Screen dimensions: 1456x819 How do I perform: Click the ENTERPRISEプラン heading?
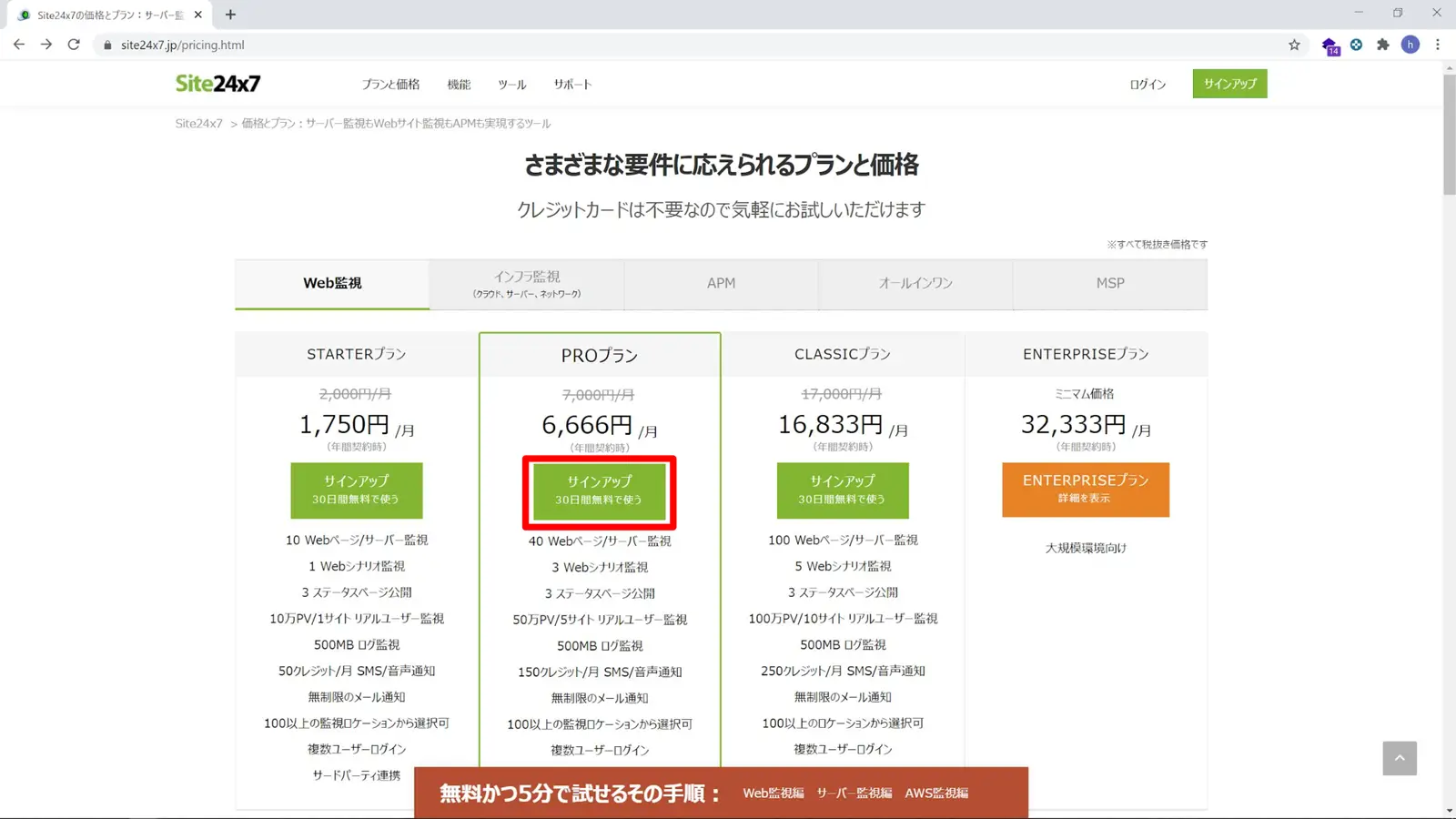[x=1086, y=354]
